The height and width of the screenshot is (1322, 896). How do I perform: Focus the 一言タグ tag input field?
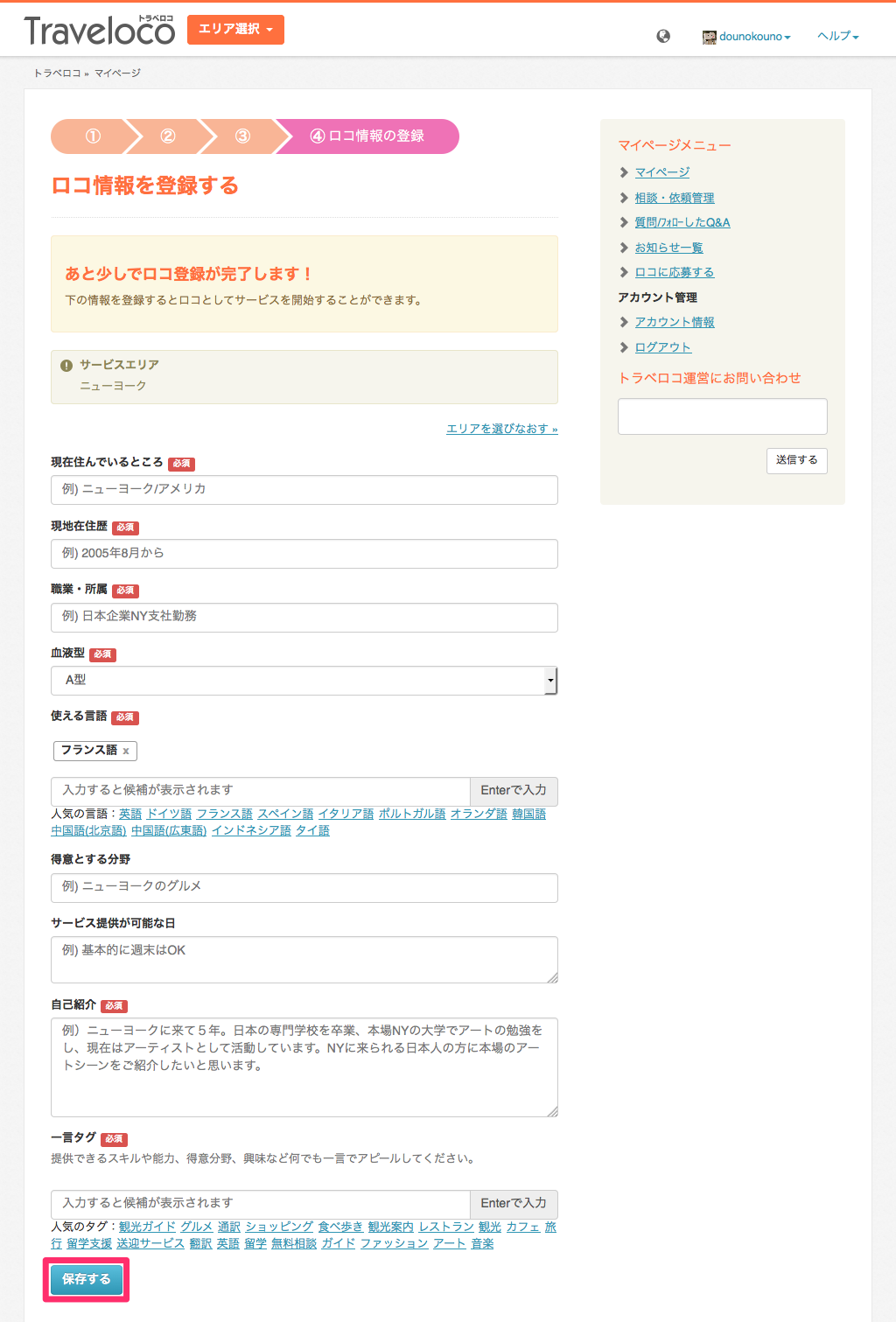(x=261, y=1204)
